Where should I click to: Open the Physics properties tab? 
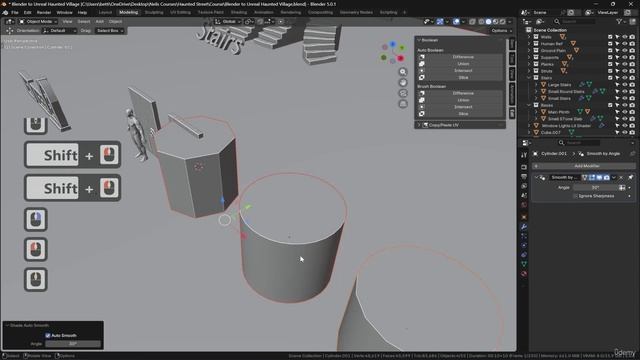(524, 245)
